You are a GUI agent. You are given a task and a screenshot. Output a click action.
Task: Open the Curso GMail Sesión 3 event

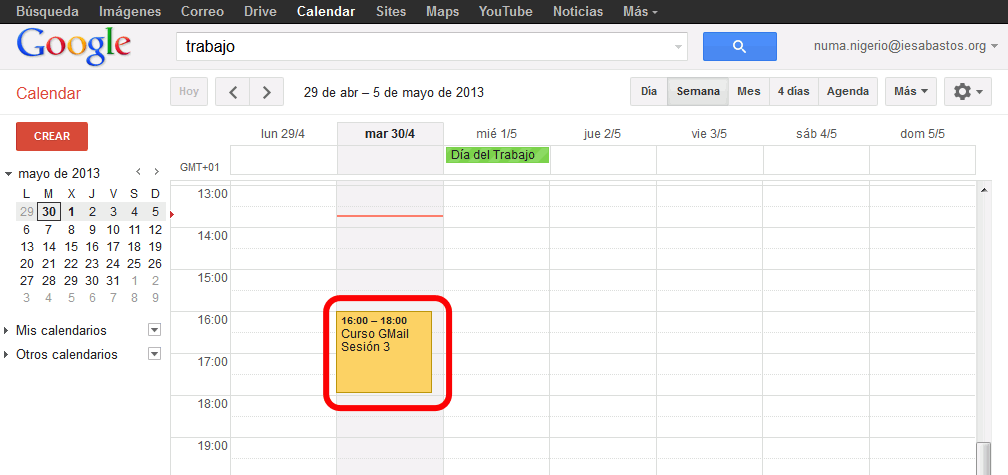tap(384, 352)
